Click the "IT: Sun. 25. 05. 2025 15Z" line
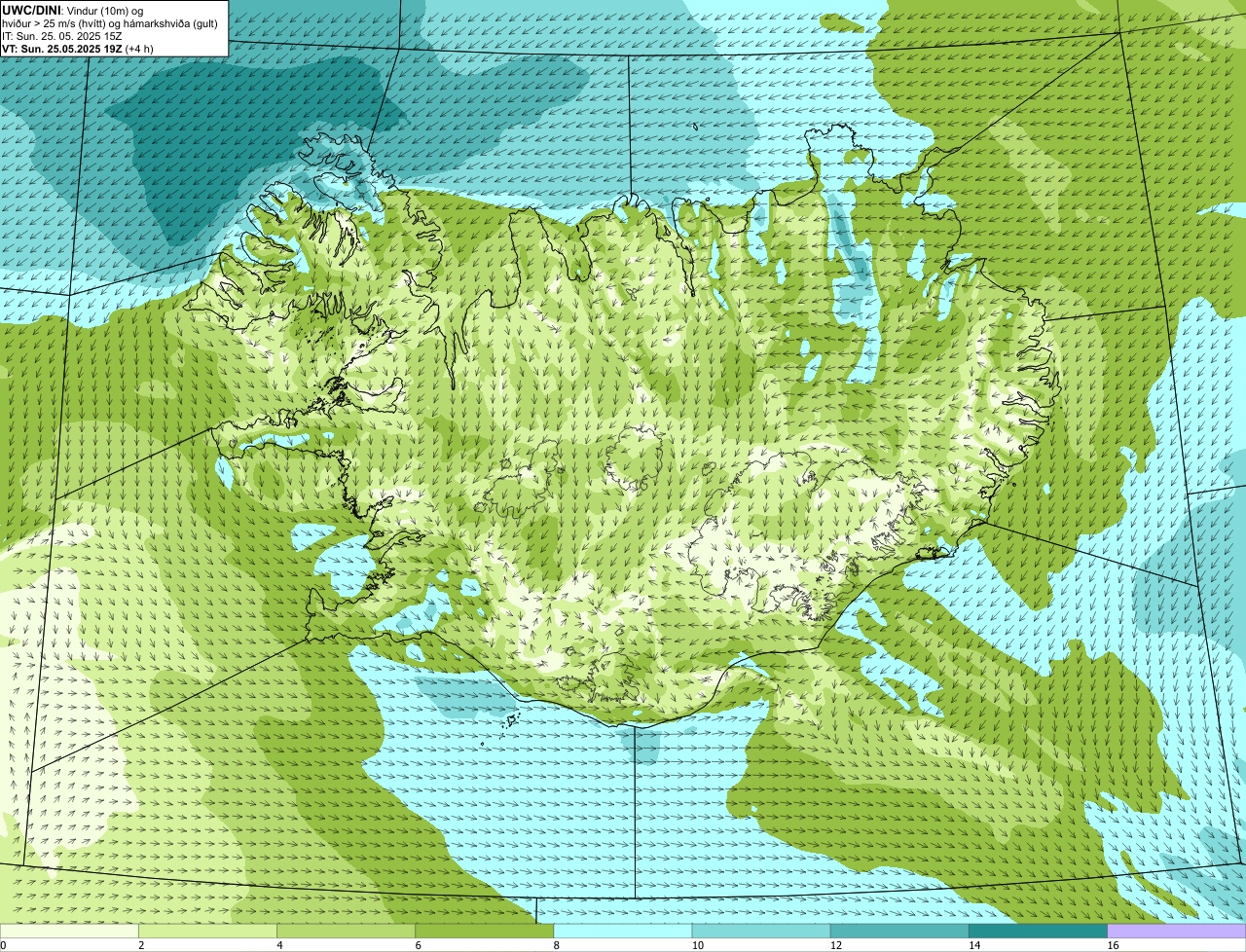This screenshot has width=1246, height=952. pyautogui.click(x=61, y=35)
